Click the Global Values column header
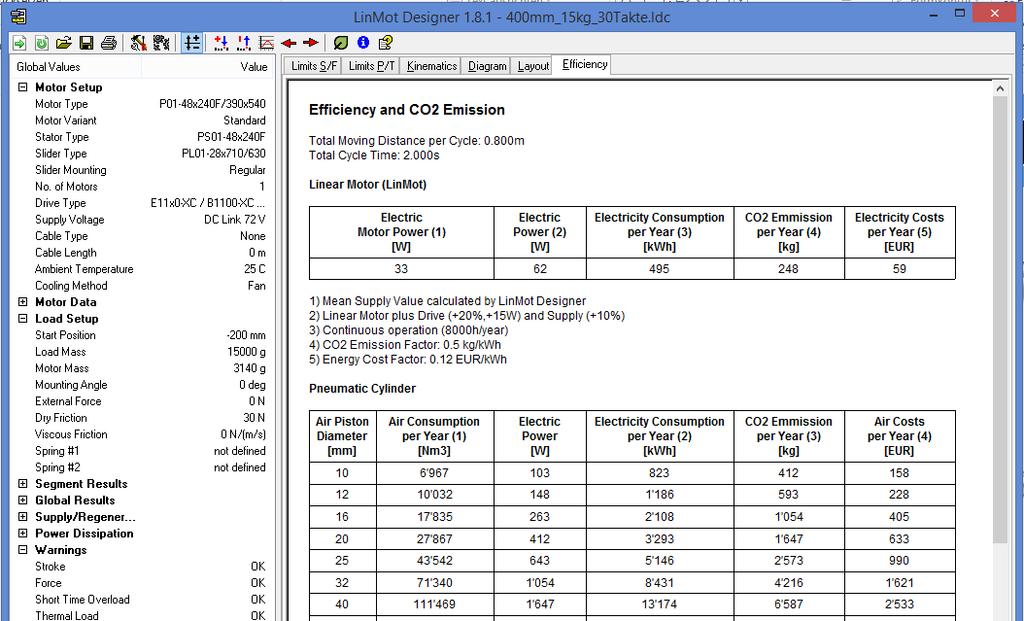This screenshot has width=1024, height=621. click(76, 67)
